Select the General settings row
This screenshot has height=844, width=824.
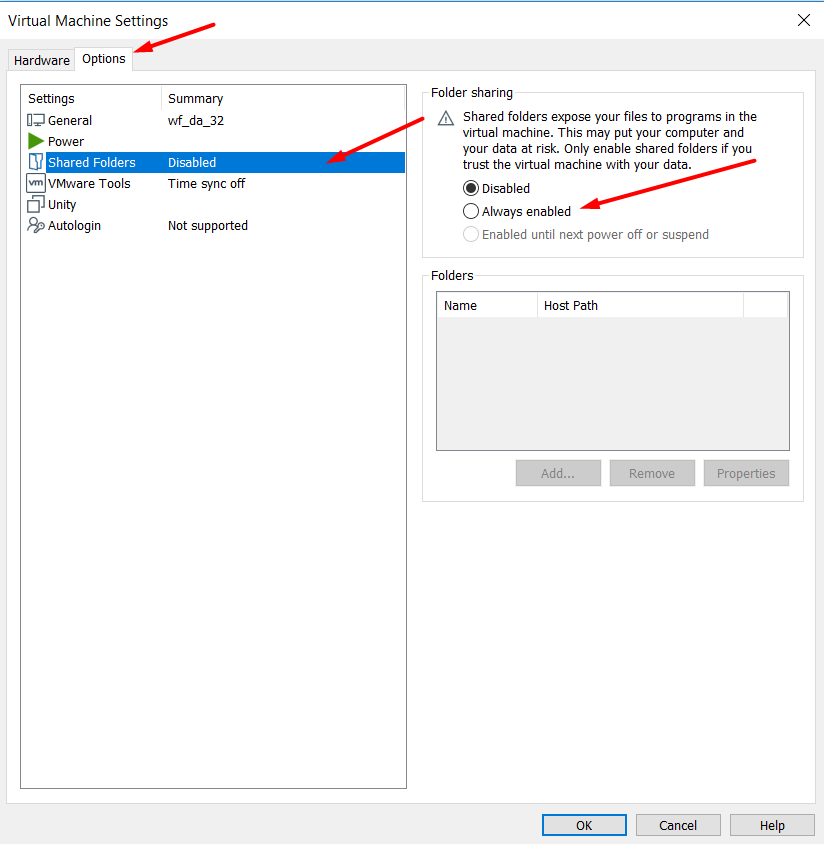215,120
